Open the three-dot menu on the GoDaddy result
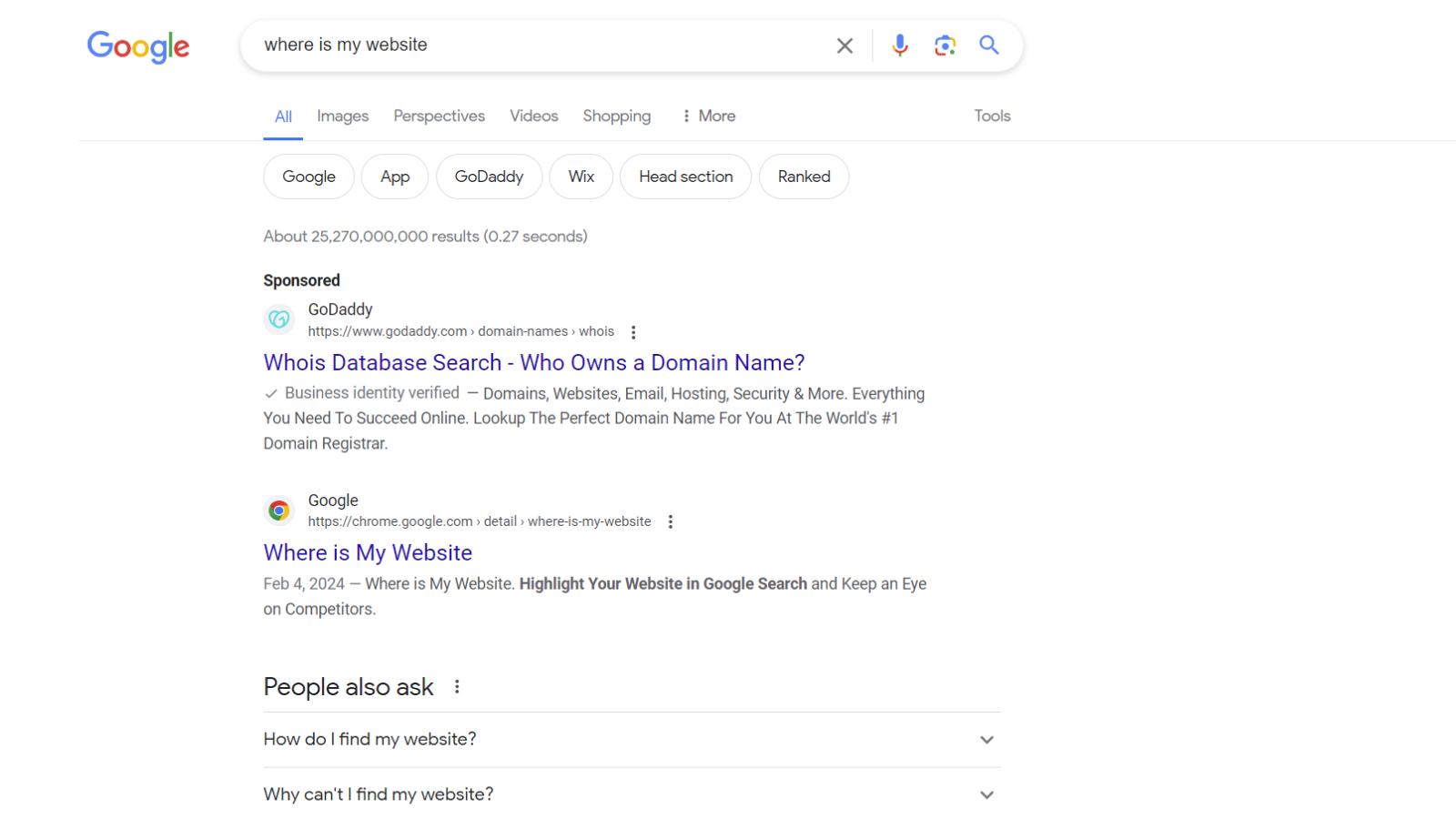This screenshot has height=819, width=1456. pyautogui.click(x=633, y=332)
